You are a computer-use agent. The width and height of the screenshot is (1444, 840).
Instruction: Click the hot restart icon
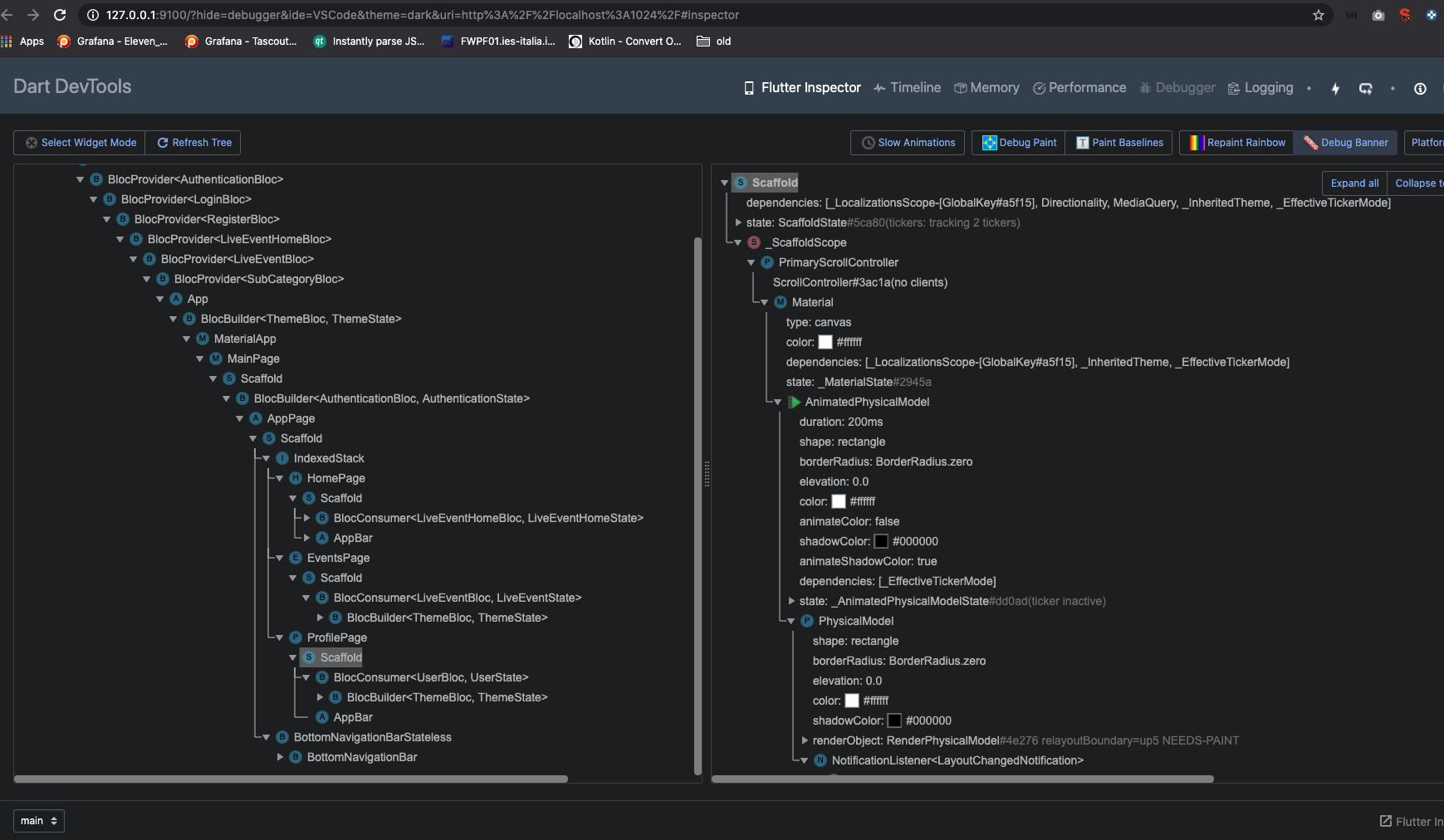pos(1365,89)
